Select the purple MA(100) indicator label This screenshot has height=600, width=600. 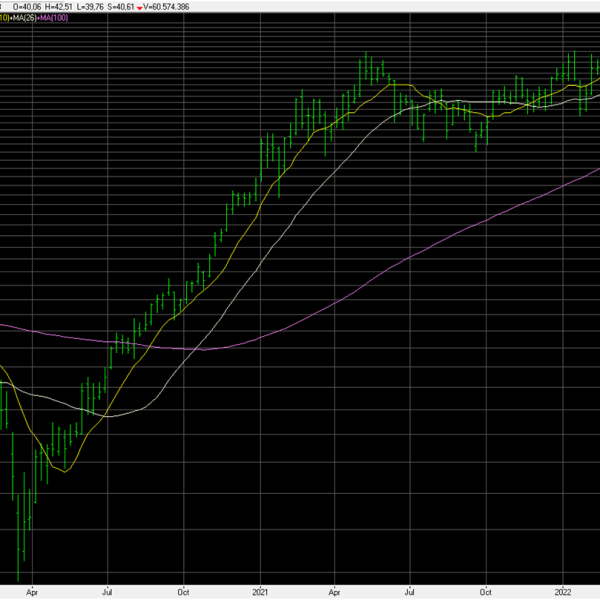tap(53, 17)
